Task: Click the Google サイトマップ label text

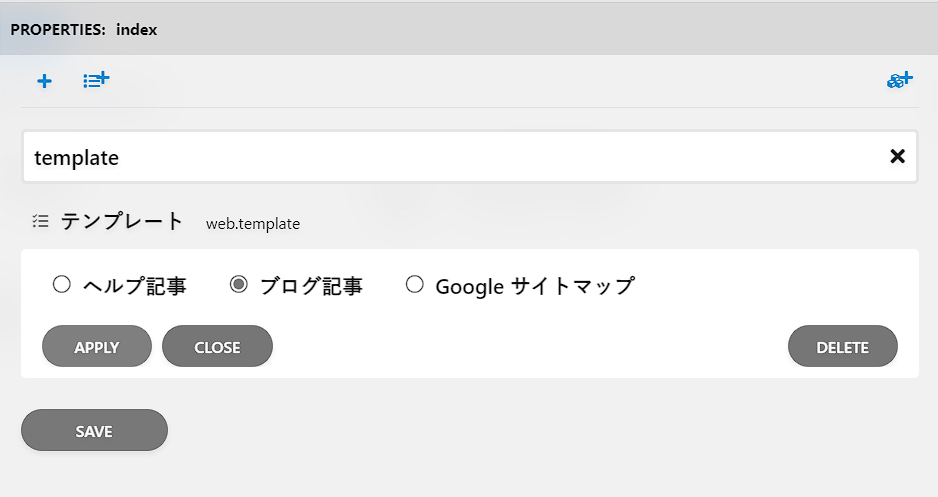Action: [x=535, y=286]
